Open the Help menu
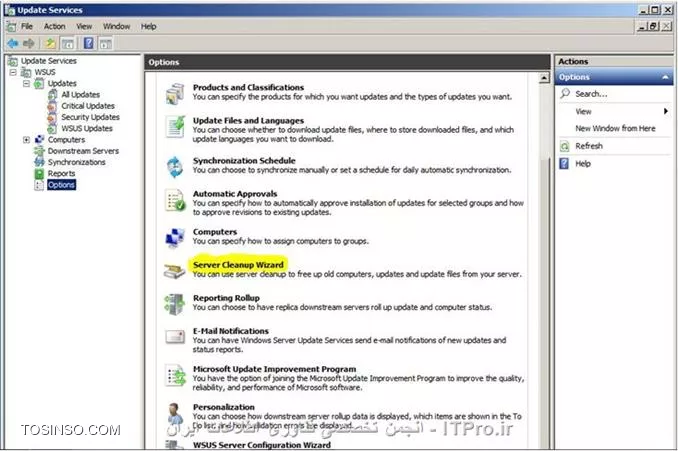Viewport: 678px width, 451px height. pos(148,26)
